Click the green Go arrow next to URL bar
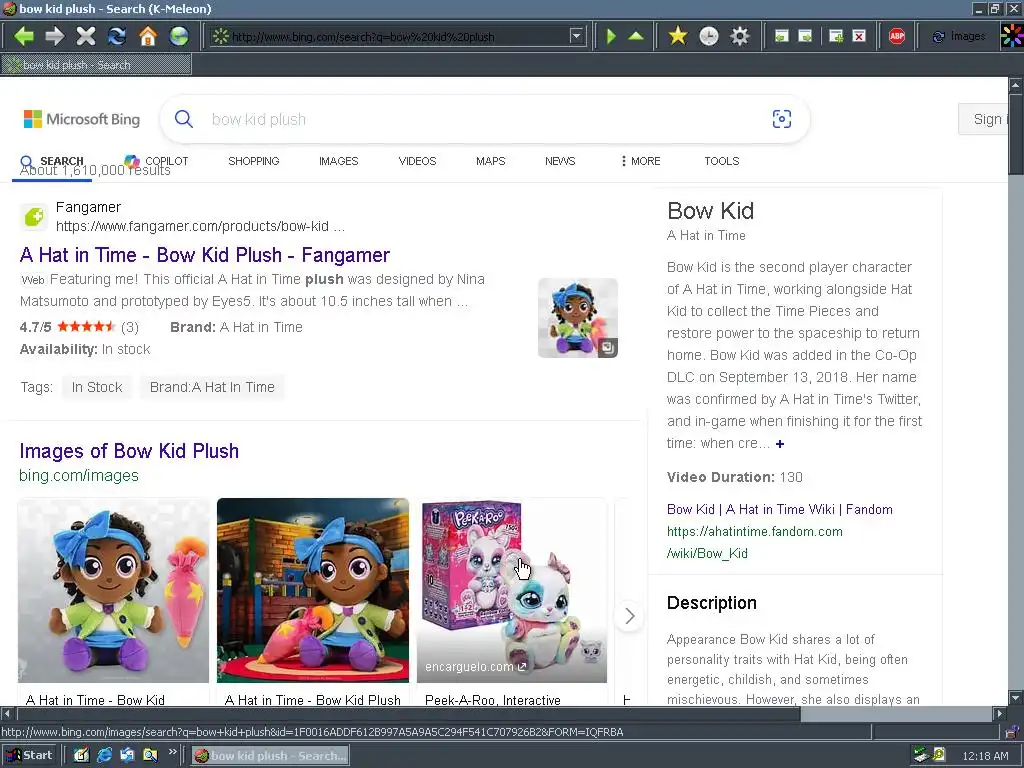 coord(611,36)
